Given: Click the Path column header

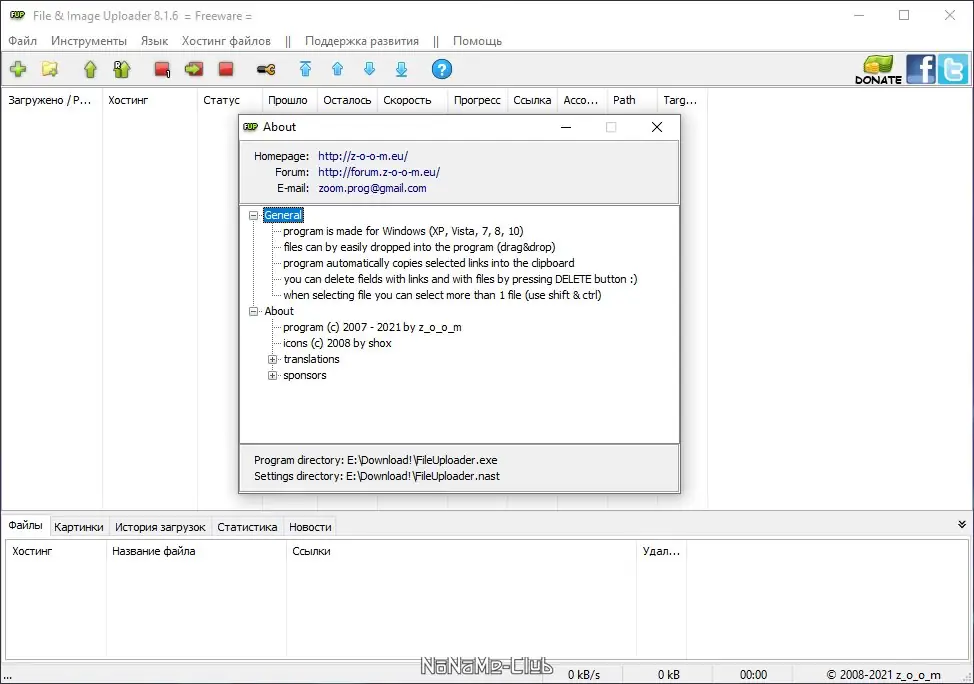Looking at the screenshot, I should point(631,100).
